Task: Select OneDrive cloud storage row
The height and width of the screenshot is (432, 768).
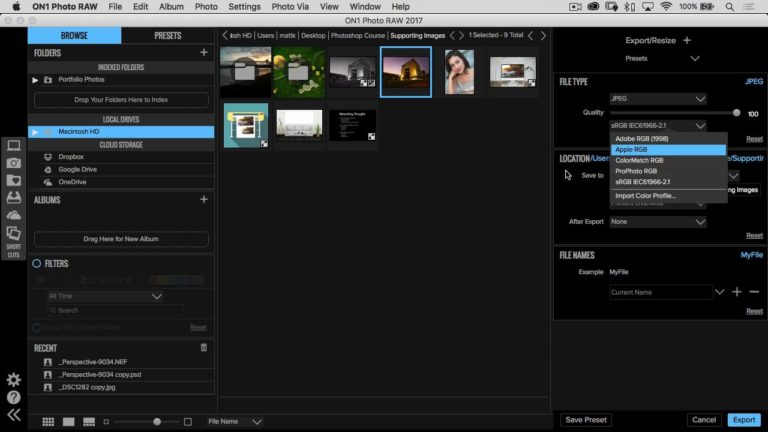Action: (x=121, y=182)
